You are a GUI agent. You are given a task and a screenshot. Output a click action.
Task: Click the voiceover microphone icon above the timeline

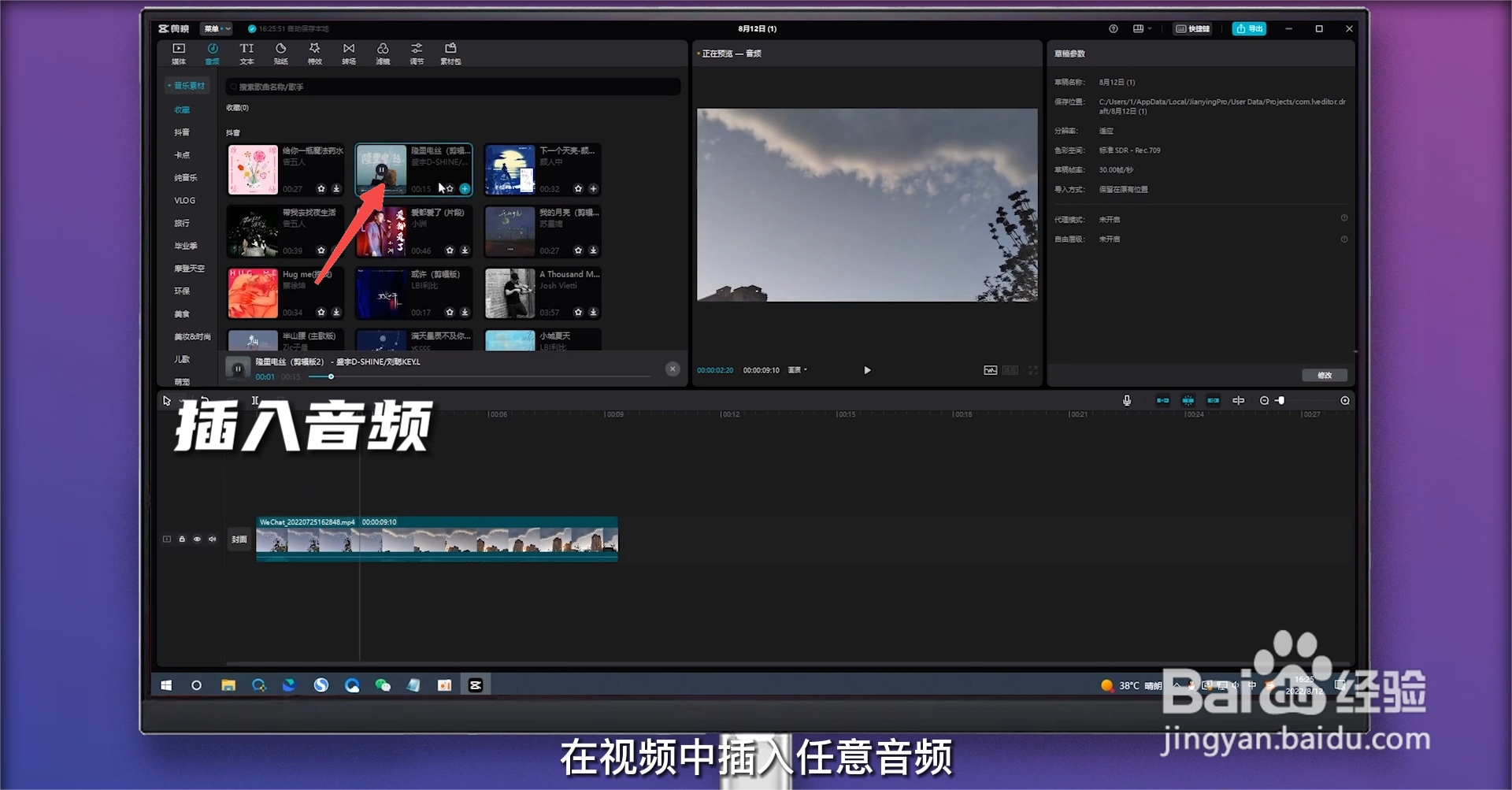pyautogui.click(x=1126, y=400)
